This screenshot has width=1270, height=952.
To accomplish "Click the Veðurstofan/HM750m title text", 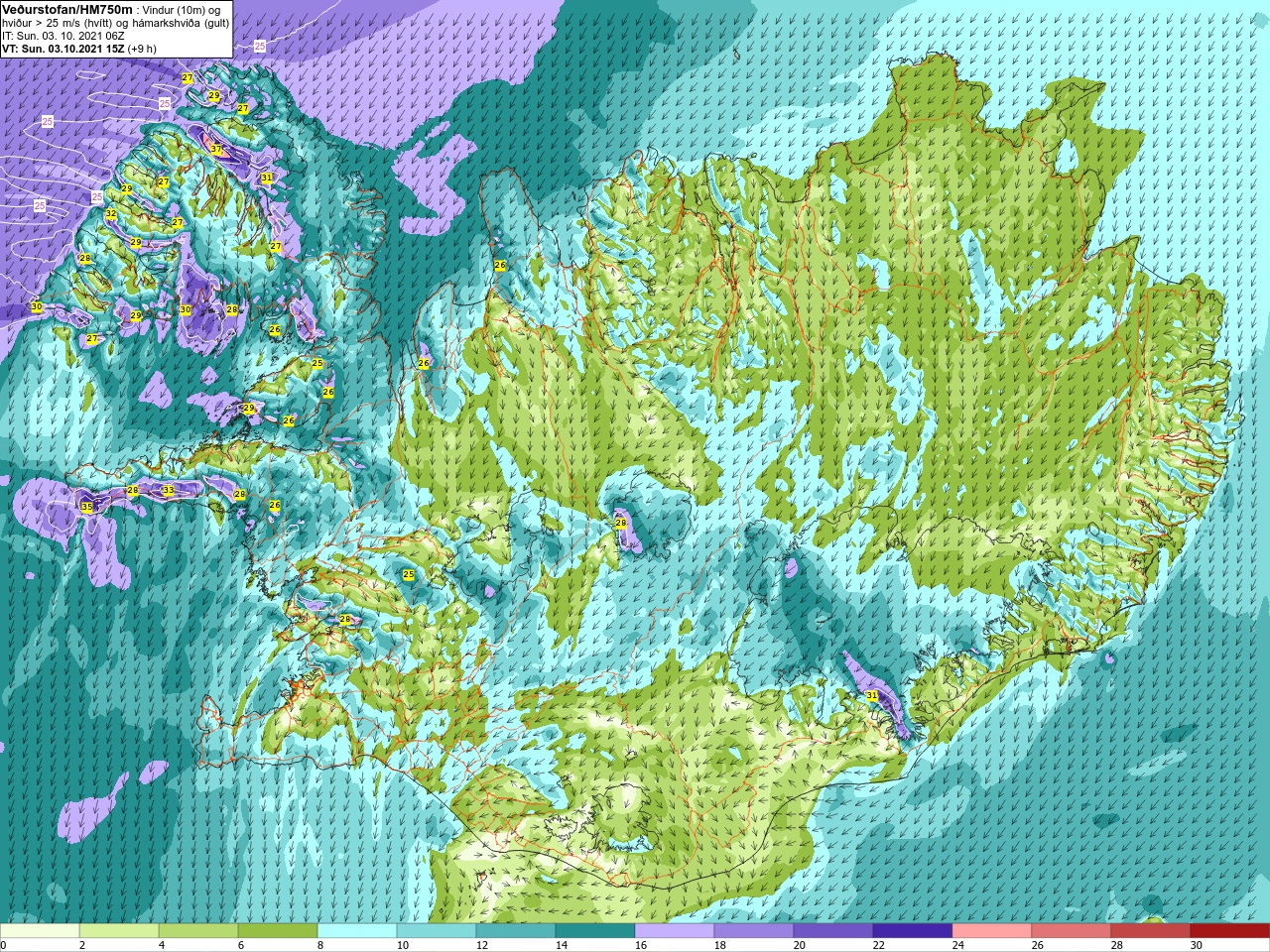I will click(67, 9).
